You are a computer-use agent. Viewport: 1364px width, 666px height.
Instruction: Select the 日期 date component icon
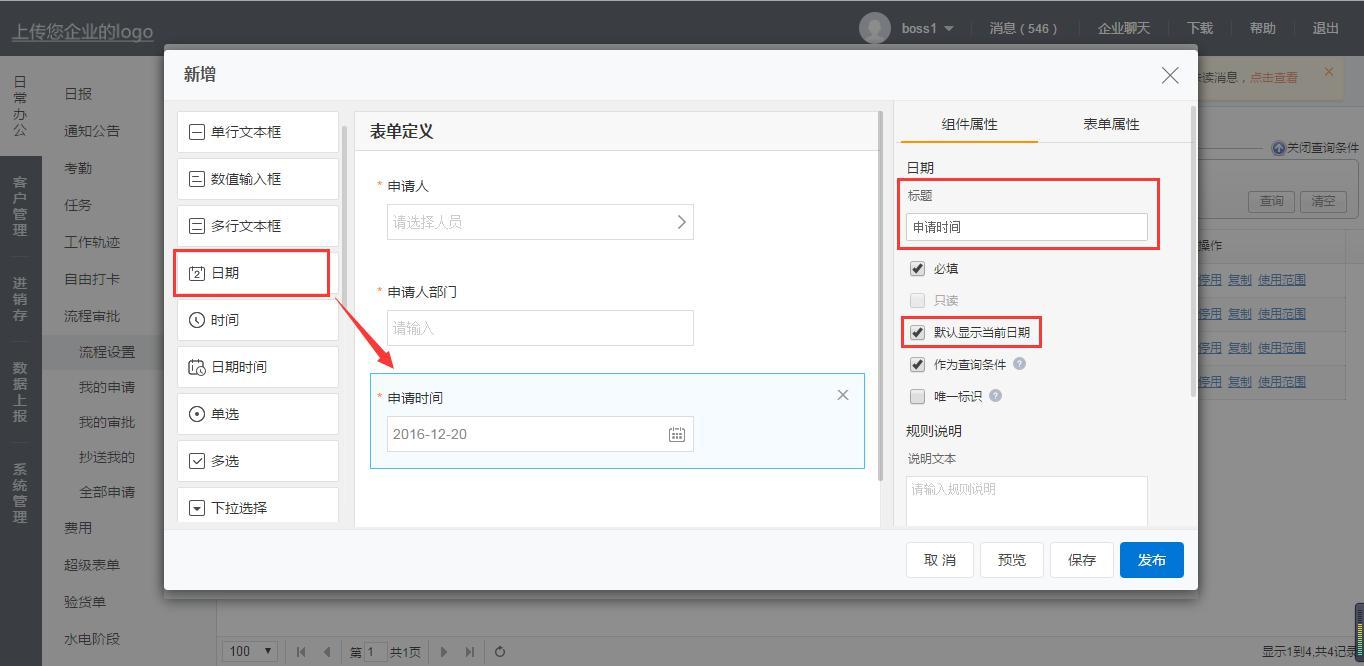pyautogui.click(x=197, y=273)
